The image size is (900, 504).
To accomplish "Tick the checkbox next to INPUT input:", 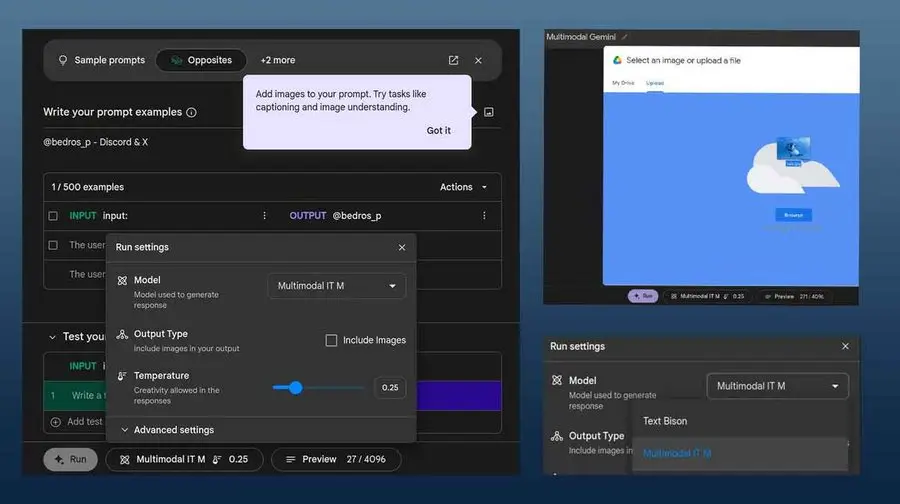I will tap(53, 216).
